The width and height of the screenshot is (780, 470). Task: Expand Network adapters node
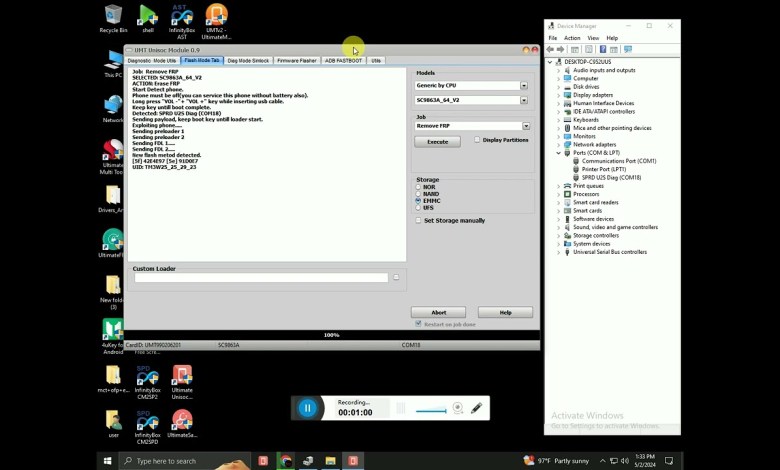pos(558,144)
